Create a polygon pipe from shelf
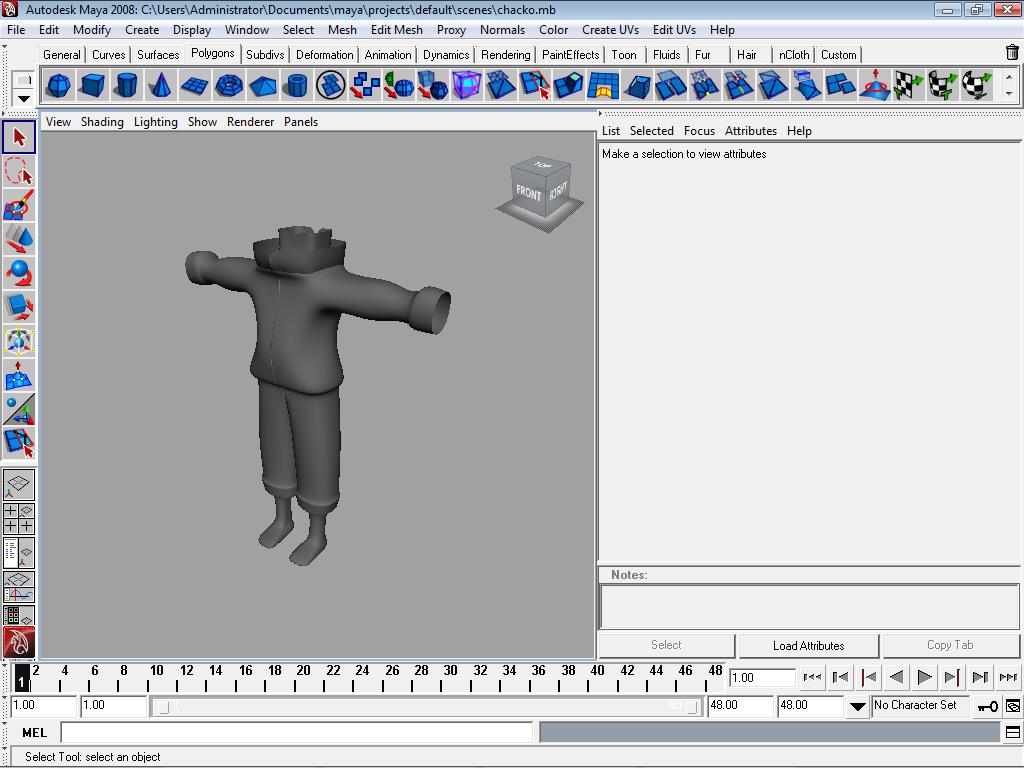Viewport: 1024px width, 768px height. pos(296,86)
